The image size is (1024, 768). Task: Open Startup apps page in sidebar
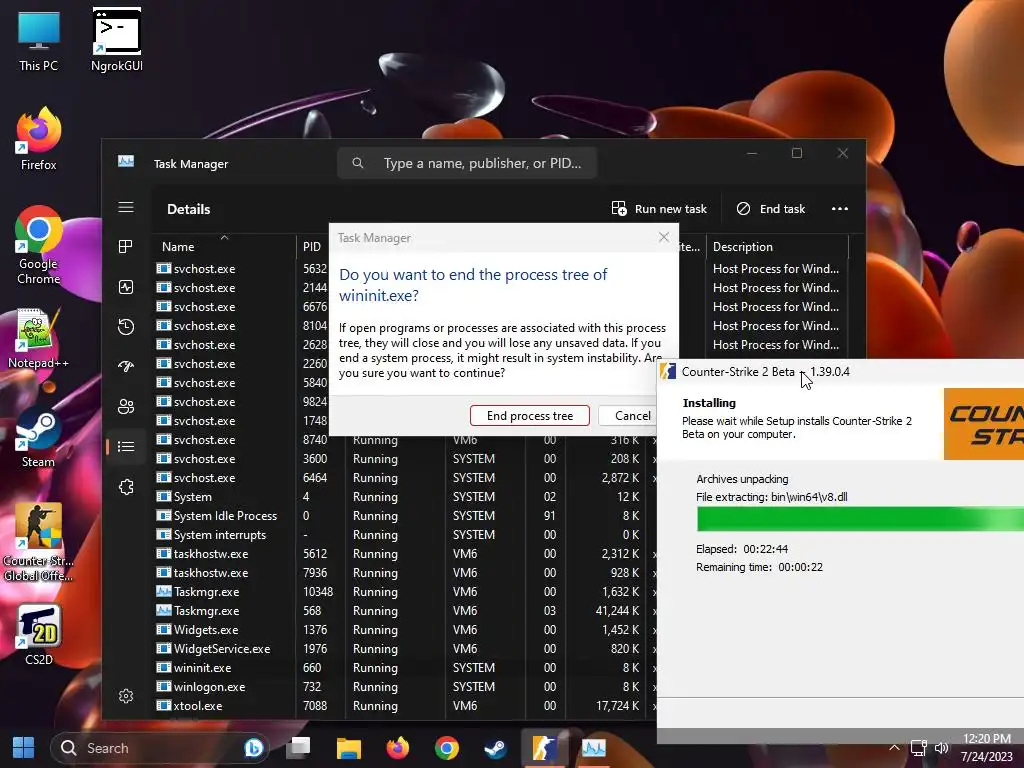click(x=126, y=366)
